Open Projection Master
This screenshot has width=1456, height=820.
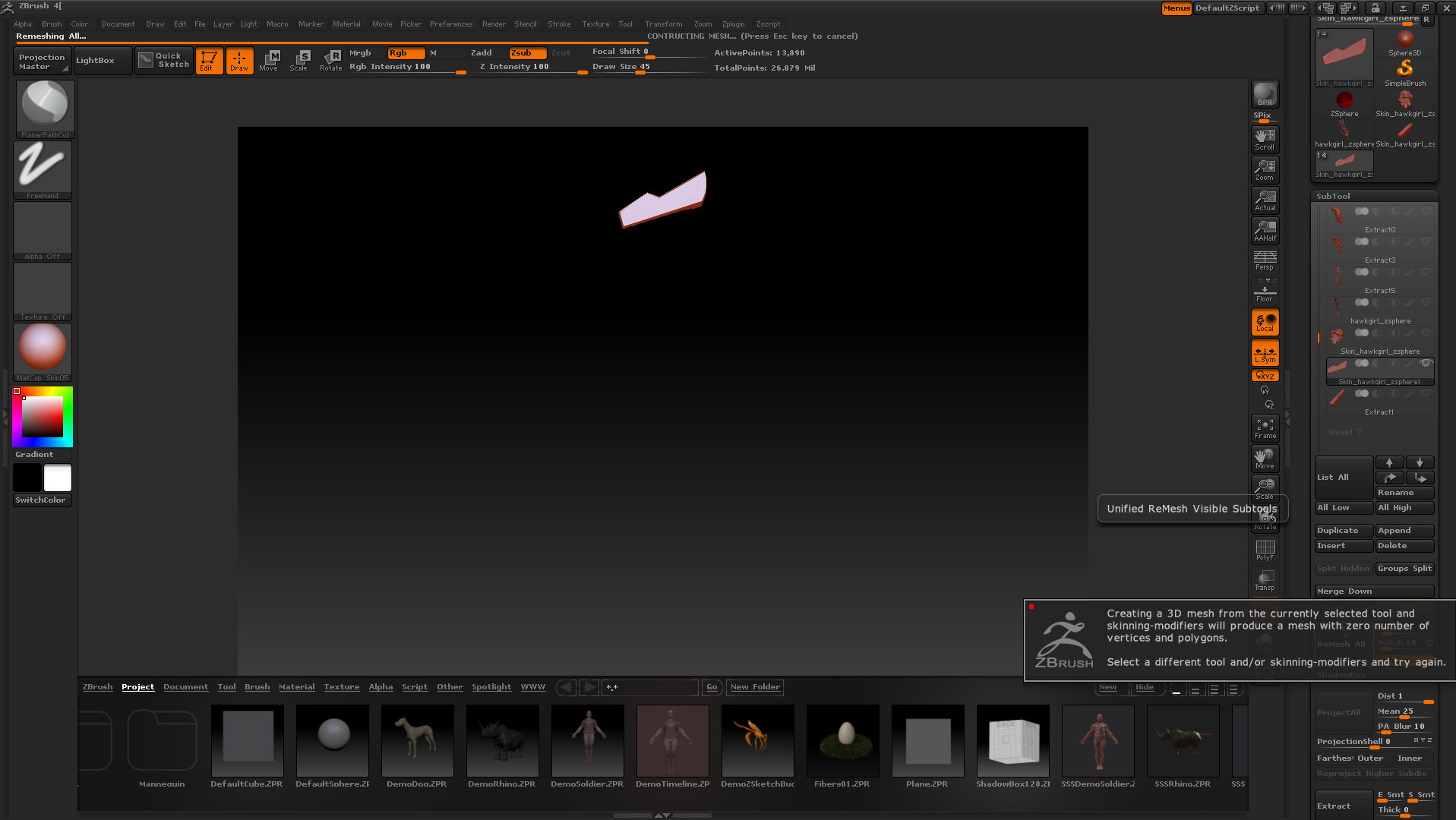pos(43,61)
